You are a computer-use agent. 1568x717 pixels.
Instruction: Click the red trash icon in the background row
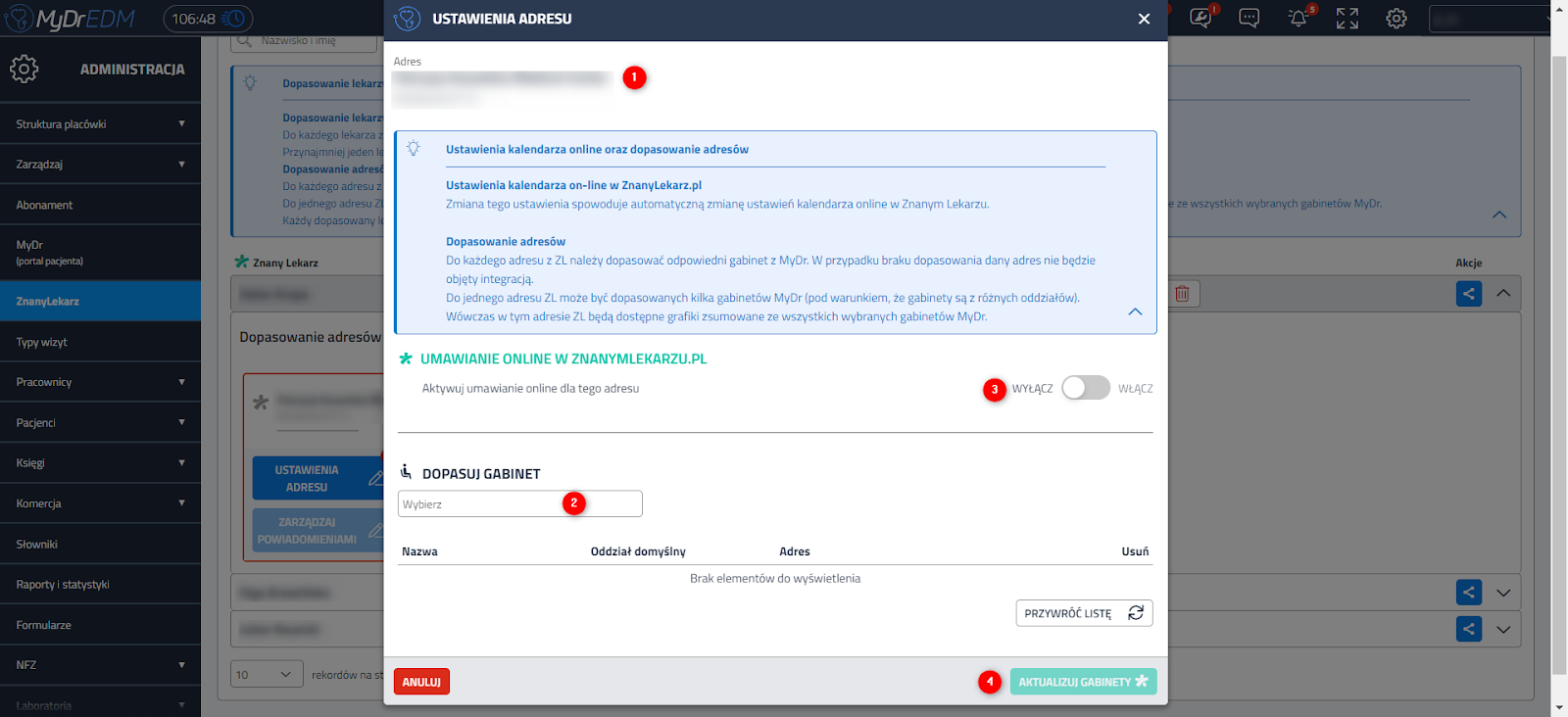pyautogui.click(x=1182, y=293)
